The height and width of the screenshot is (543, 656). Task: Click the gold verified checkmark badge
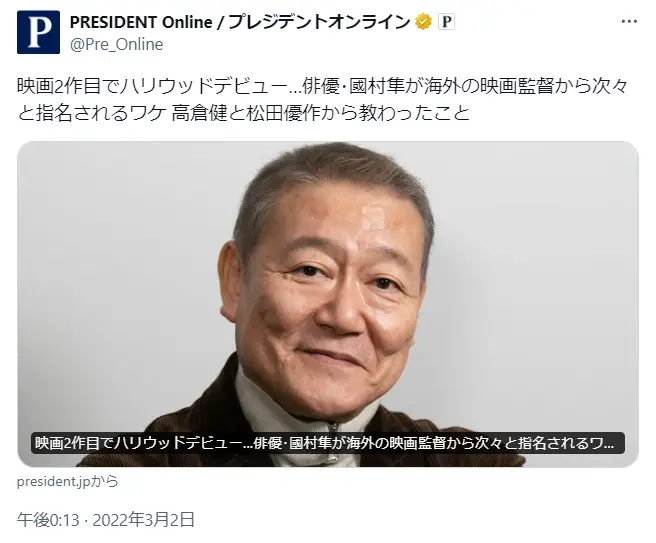tap(423, 21)
